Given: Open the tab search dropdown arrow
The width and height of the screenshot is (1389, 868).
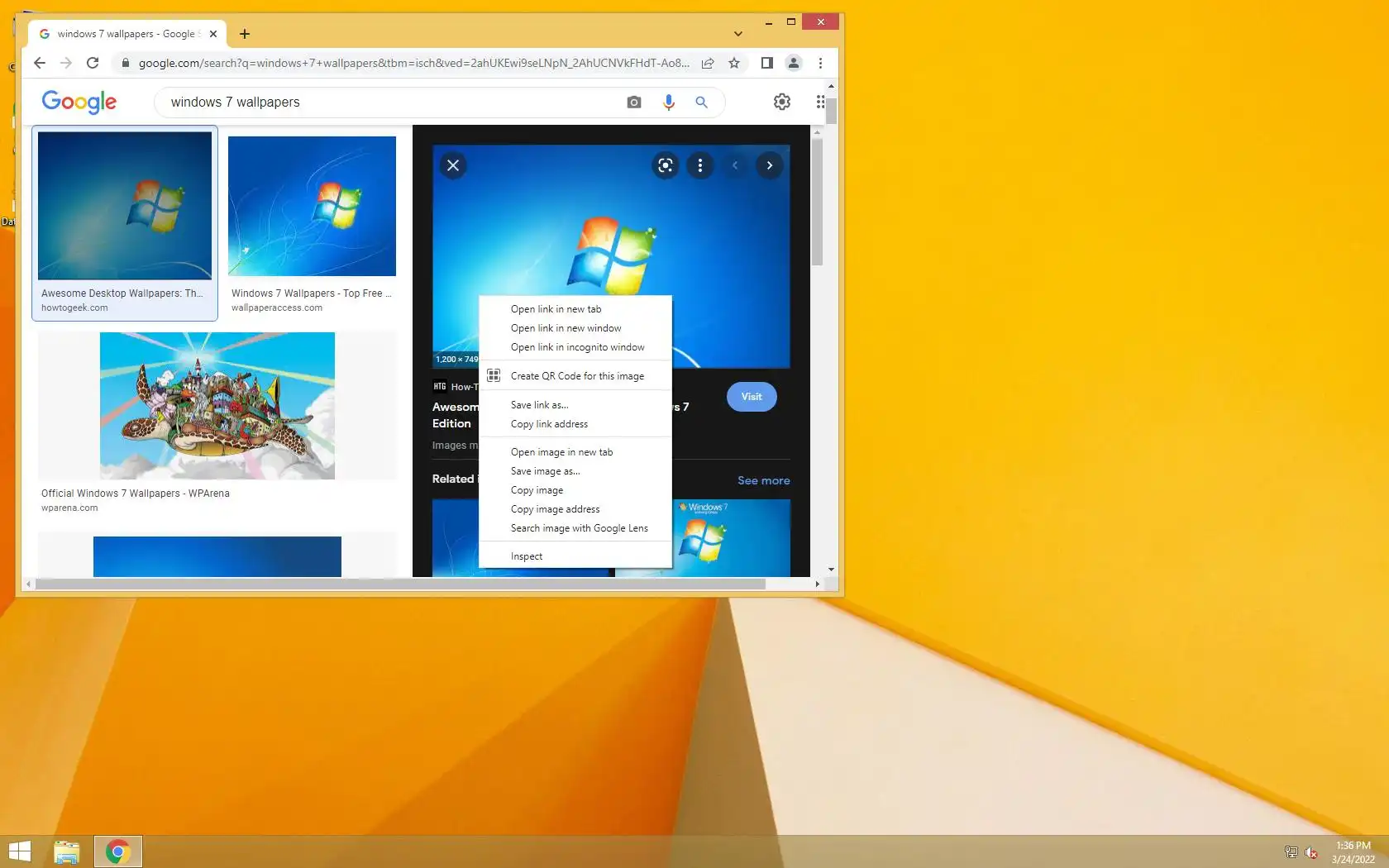Looking at the screenshot, I should 738,34.
